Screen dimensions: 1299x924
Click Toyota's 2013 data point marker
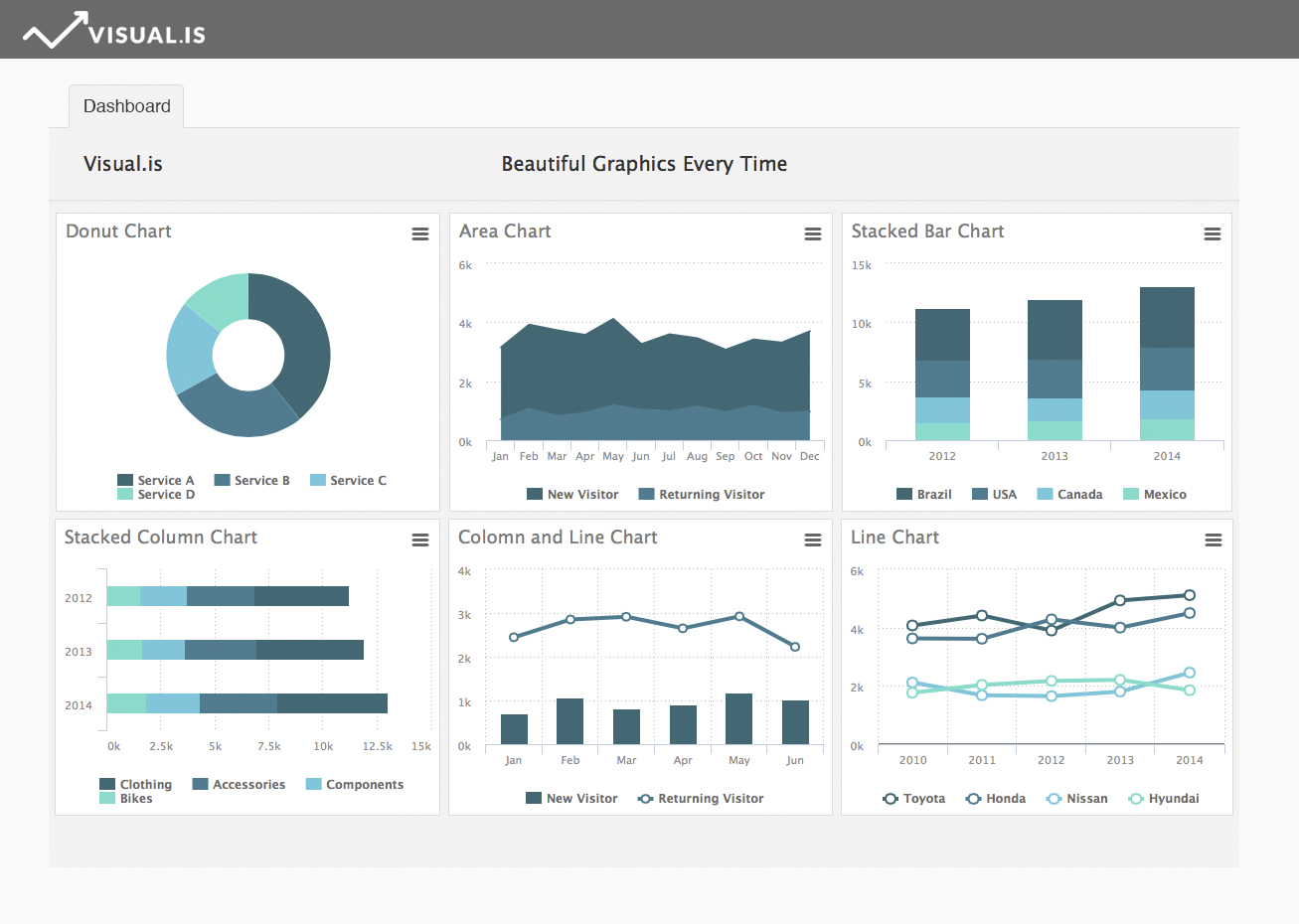click(1120, 600)
